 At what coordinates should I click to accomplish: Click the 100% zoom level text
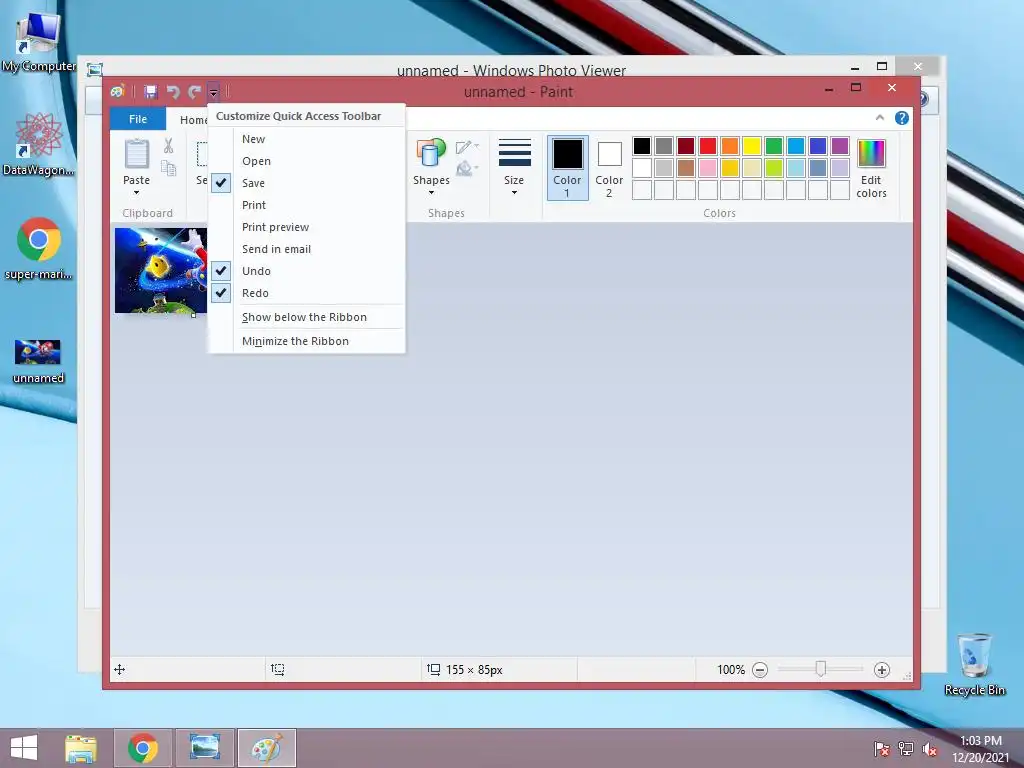pyautogui.click(x=731, y=670)
